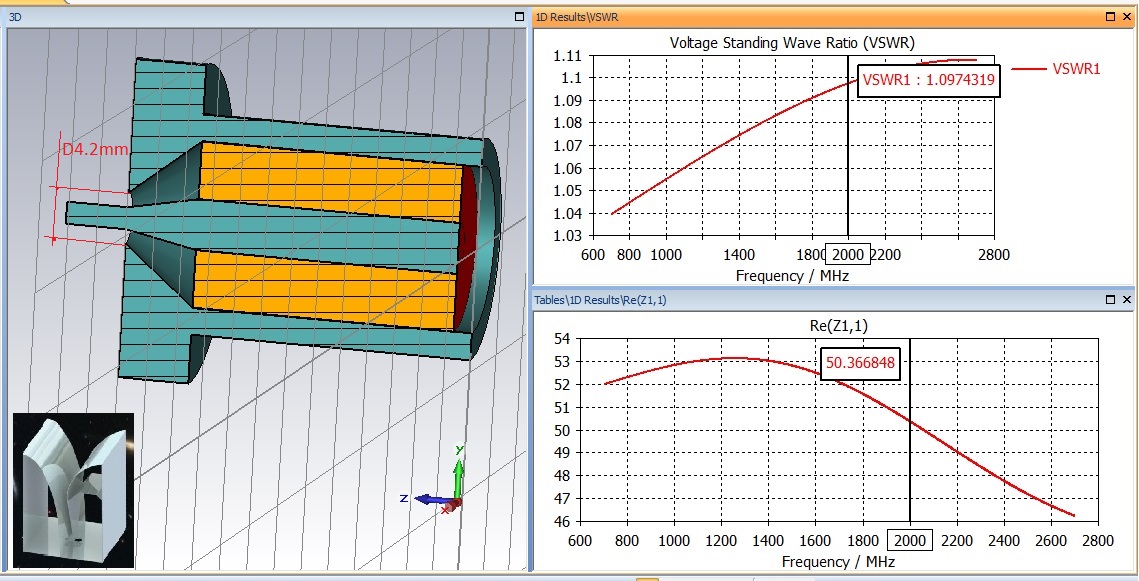
Task: Select the 1D Results\VSWR title bar
Action: coord(834,16)
